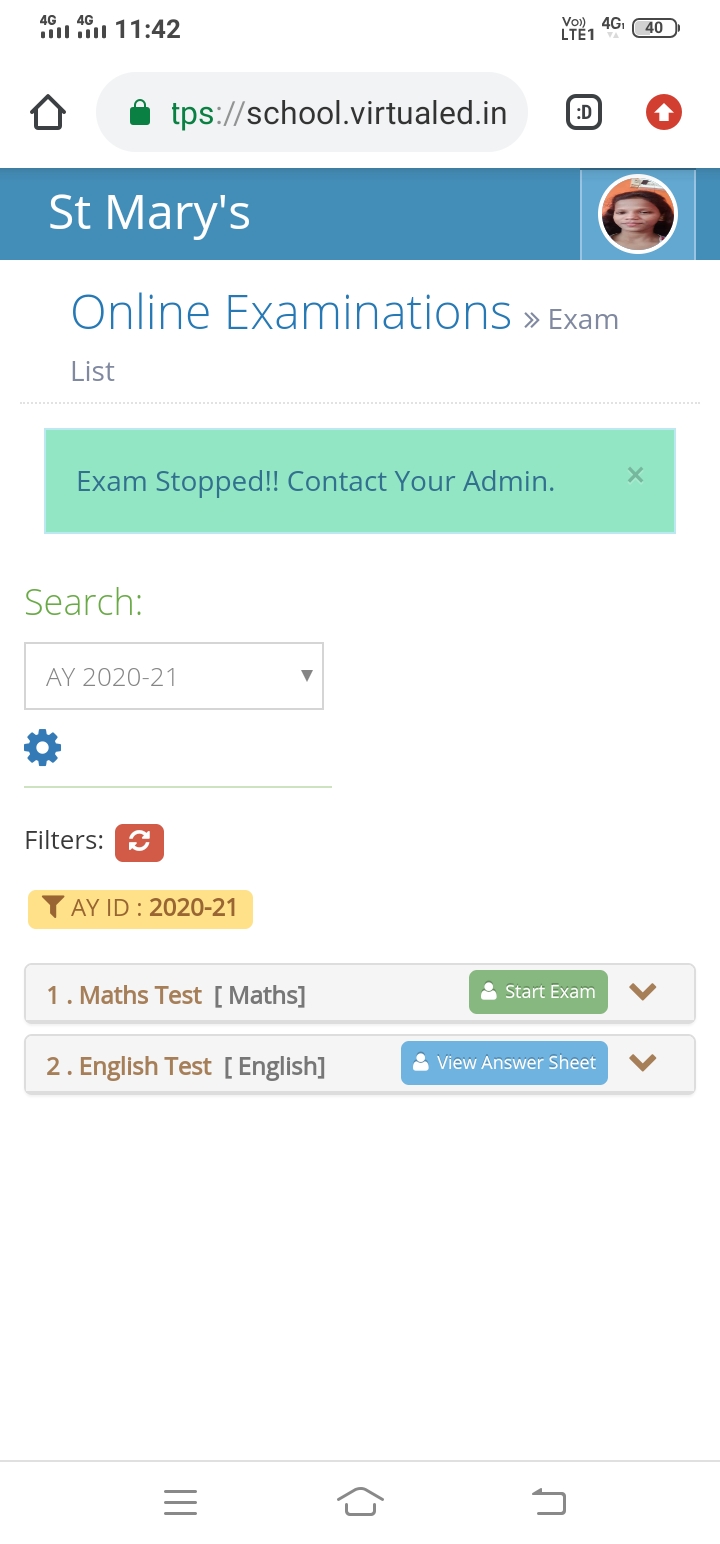Viewport: 720px width, 1544px height.
Task: Reset filters with the red refresh icon
Action: tap(139, 842)
